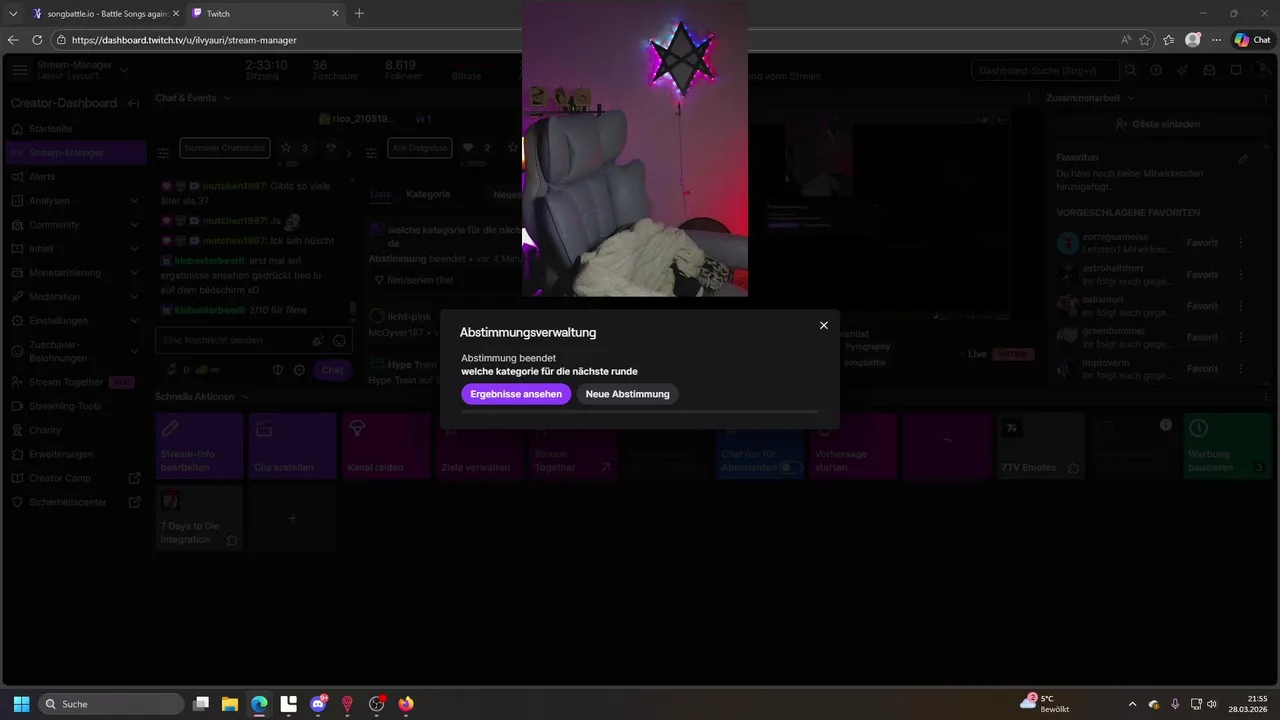Click Favorit button for greenbummel

tap(1202, 337)
